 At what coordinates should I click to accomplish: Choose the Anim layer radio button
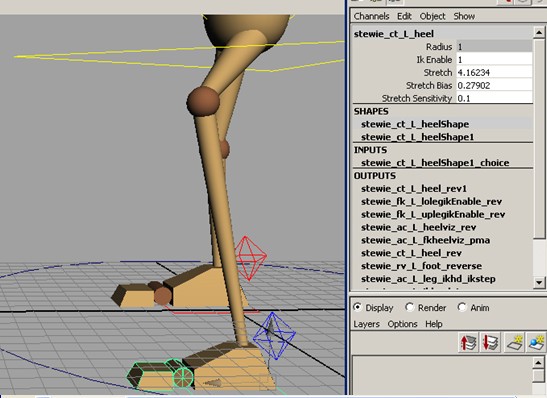tap(462, 307)
